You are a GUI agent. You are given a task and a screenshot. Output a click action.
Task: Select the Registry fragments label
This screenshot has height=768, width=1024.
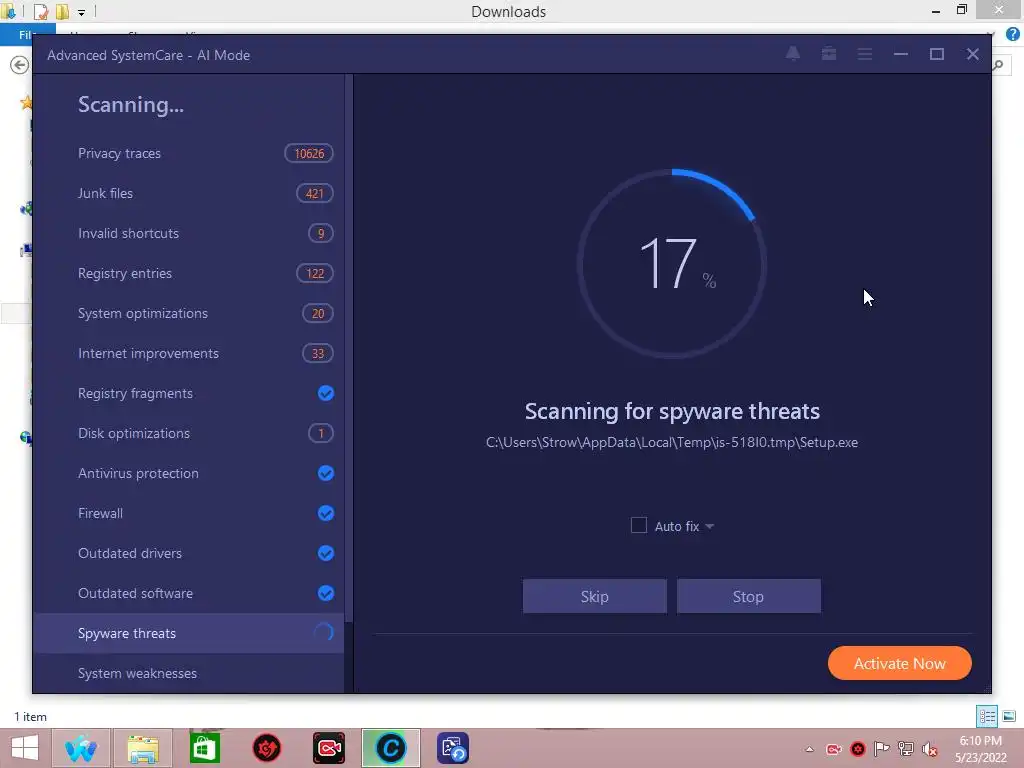click(135, 393)
